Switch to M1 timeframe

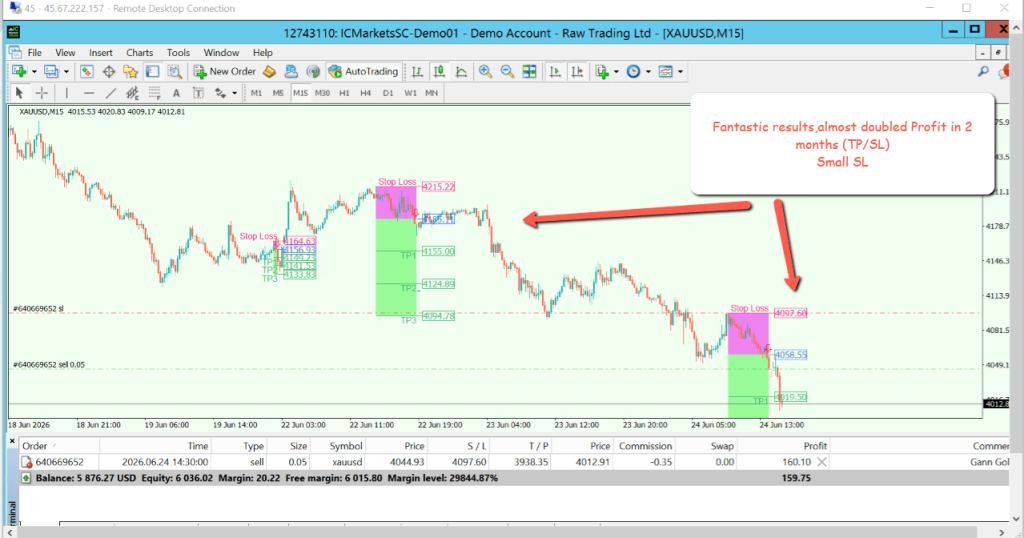257,93
